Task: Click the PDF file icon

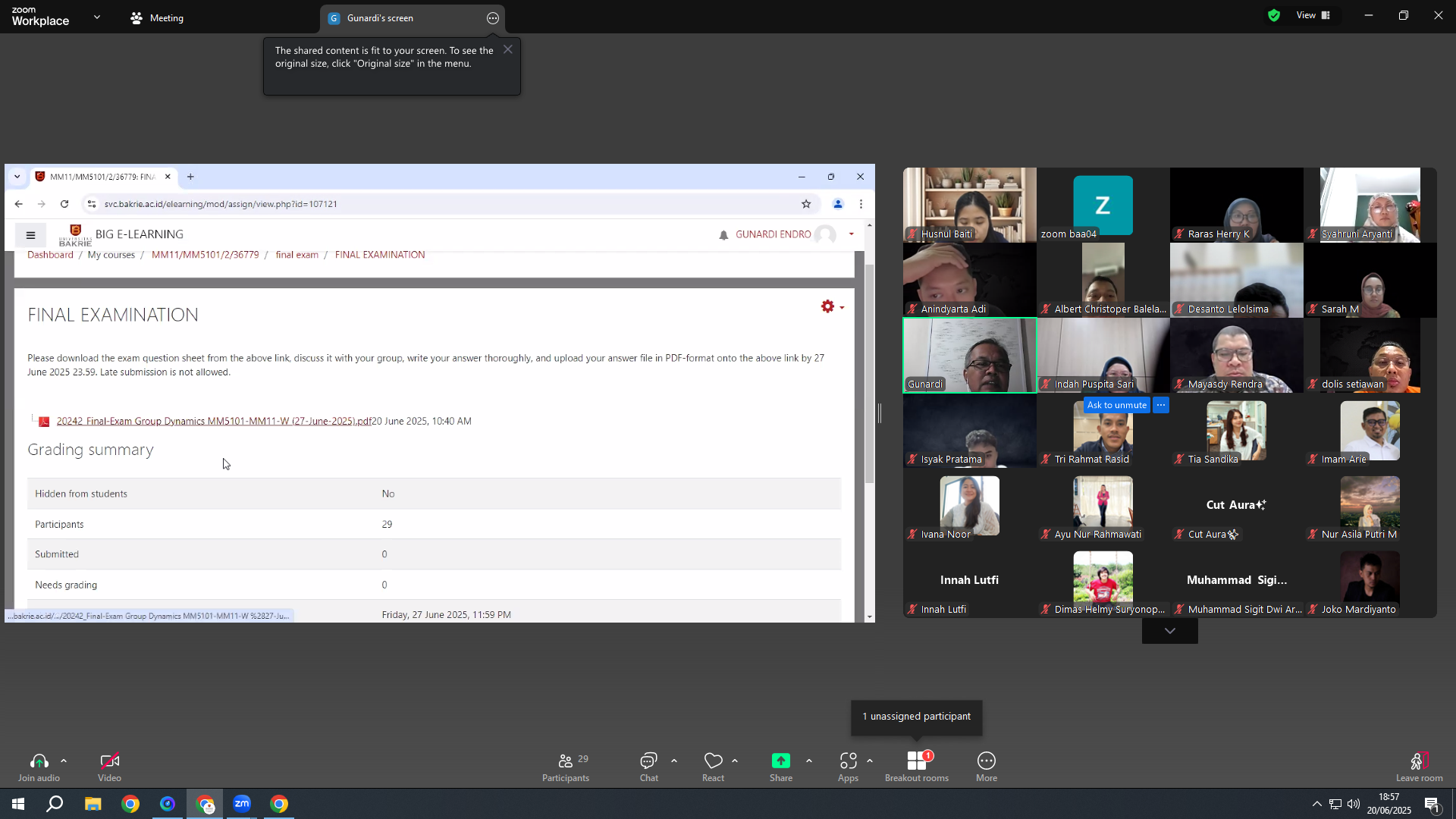Action: [x=44, y=422]
